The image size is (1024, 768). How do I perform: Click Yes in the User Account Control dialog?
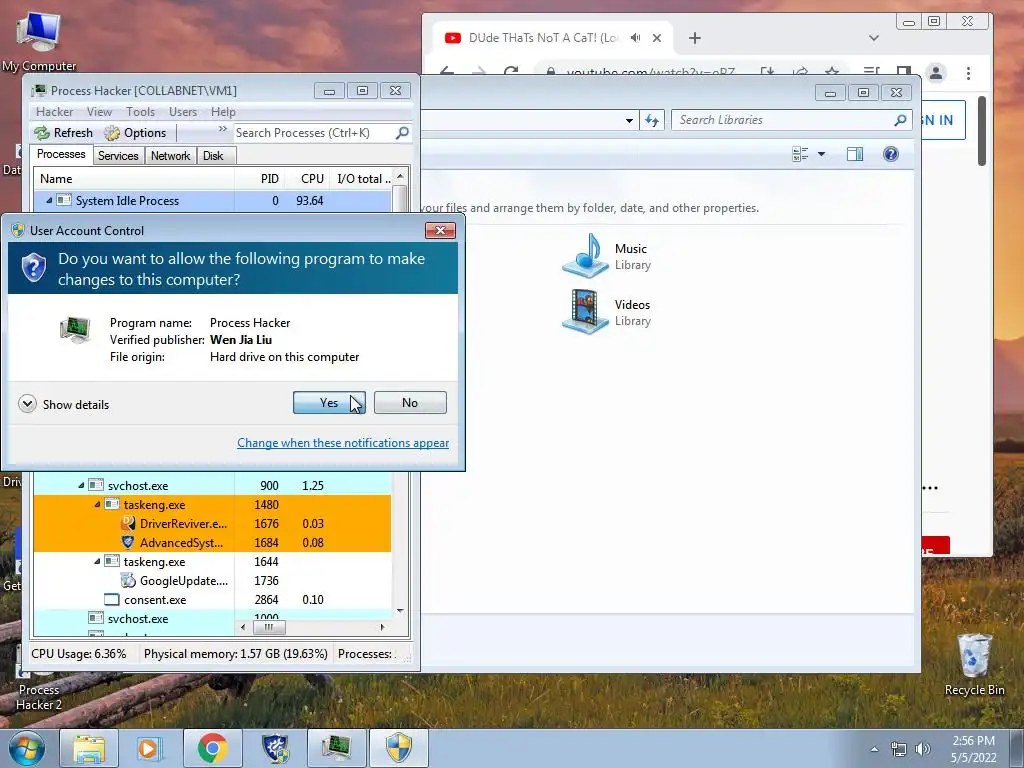(x=329, y=403)
